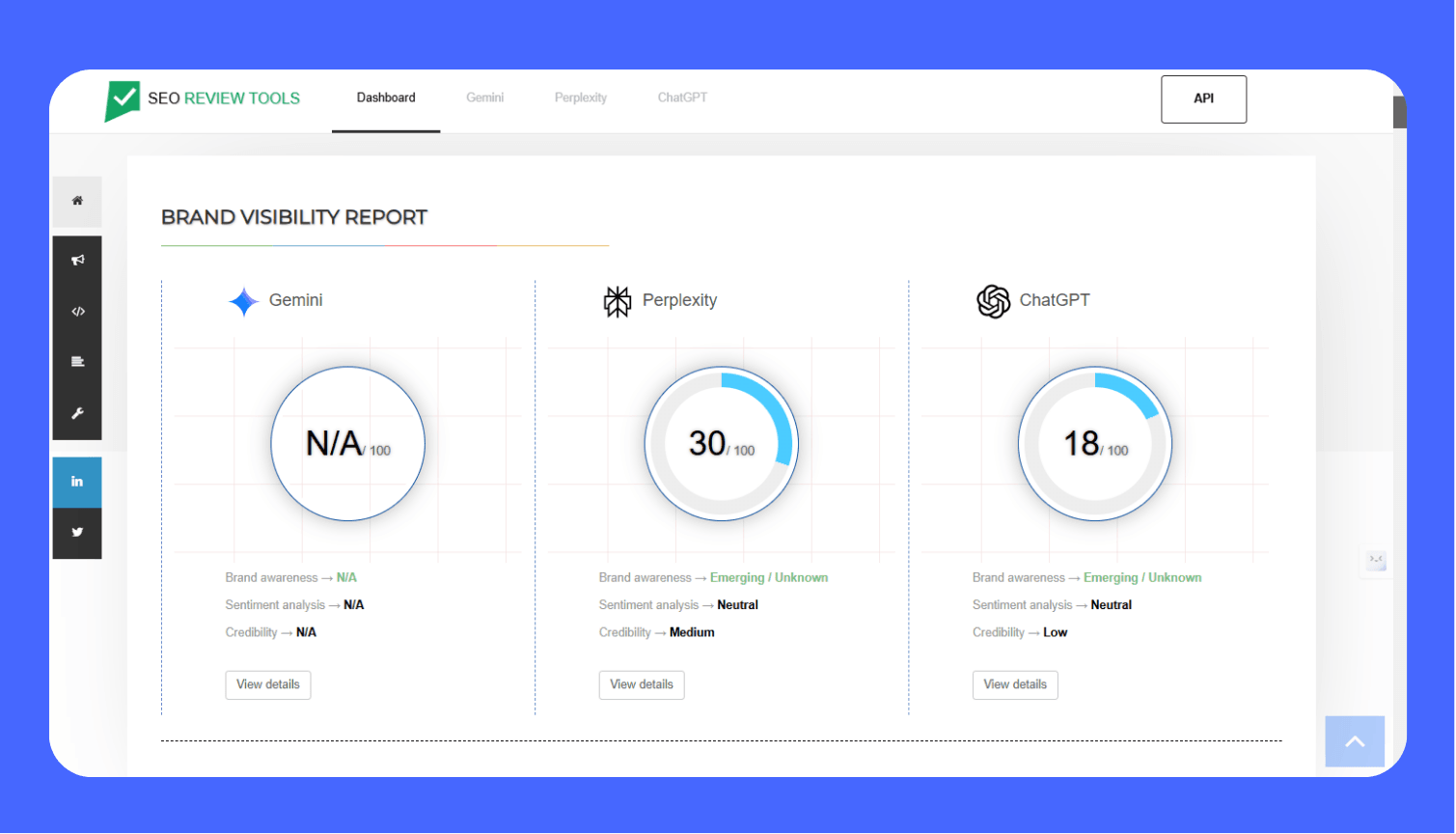Click the Perplexity card title text

(x=680, y=300)
